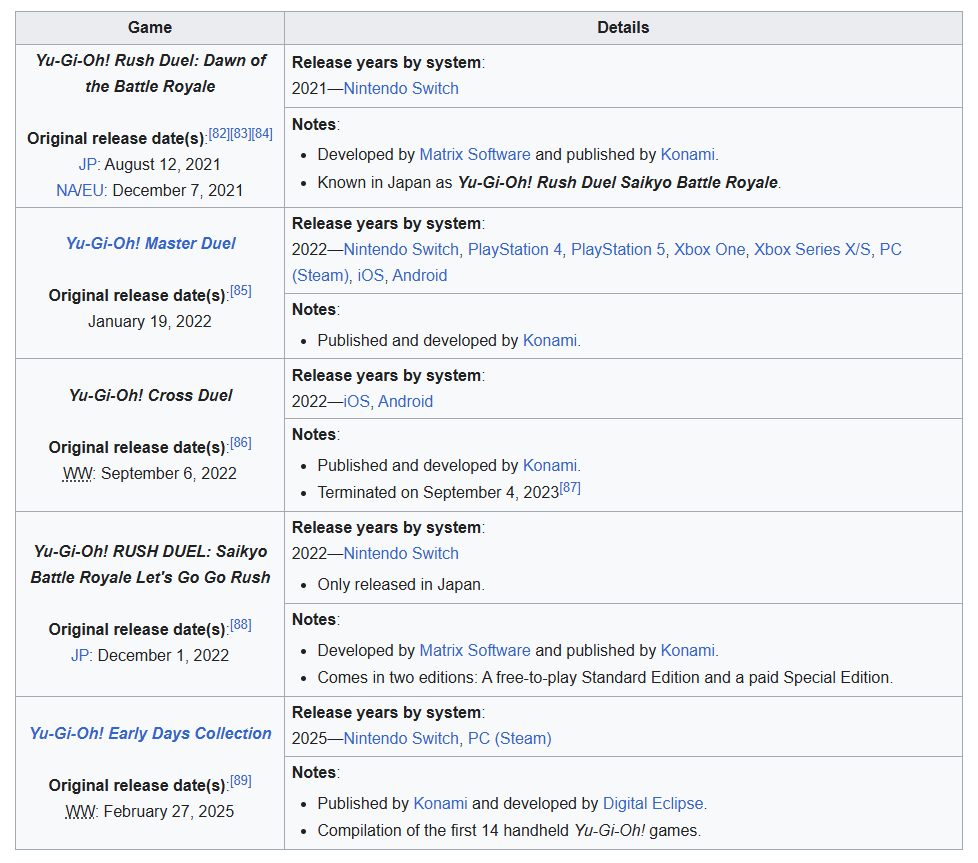The width and height of the screenshot is (978, 863).
Task: Open the Xbox Series X/S link
Action: [812, 249]
